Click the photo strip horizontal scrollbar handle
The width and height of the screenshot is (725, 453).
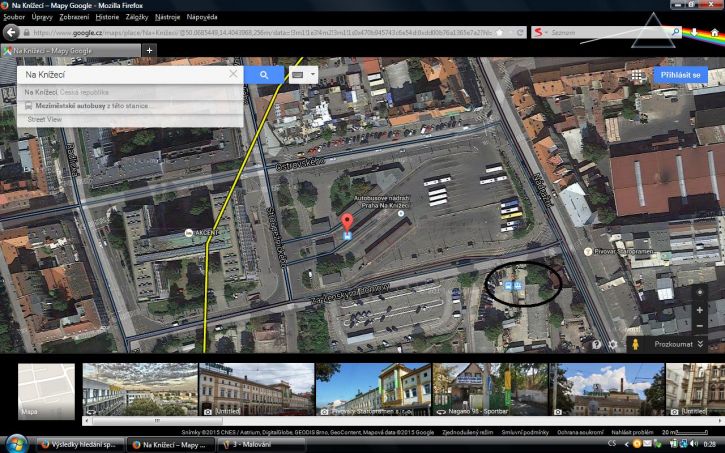tap(157, 421)
